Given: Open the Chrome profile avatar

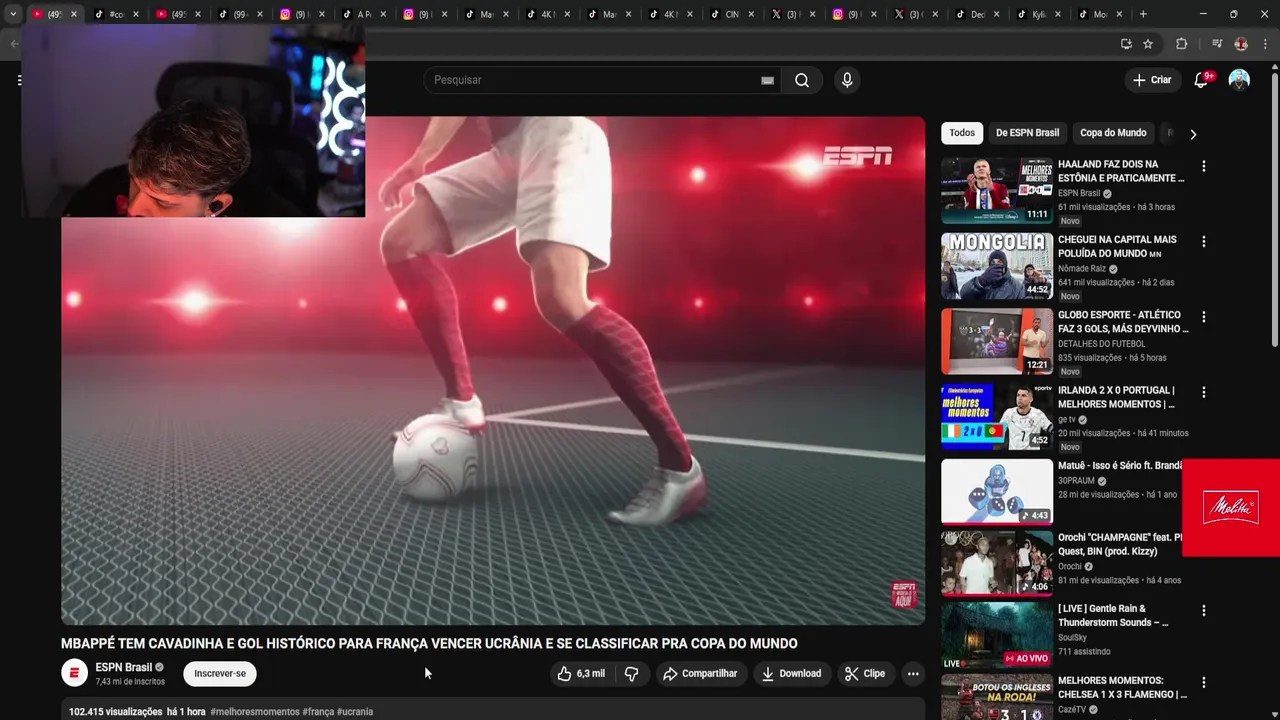Looking at the screenshot, I should tap(1241, 44).
